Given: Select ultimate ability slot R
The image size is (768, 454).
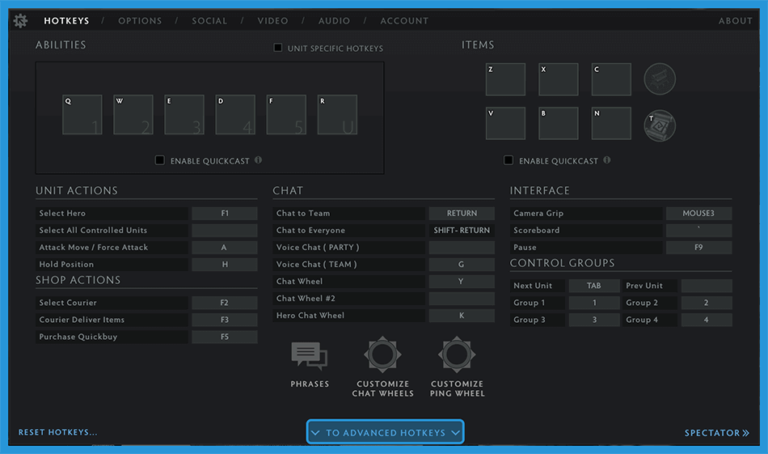Looking at the screenshot, I should pos(337,115).
